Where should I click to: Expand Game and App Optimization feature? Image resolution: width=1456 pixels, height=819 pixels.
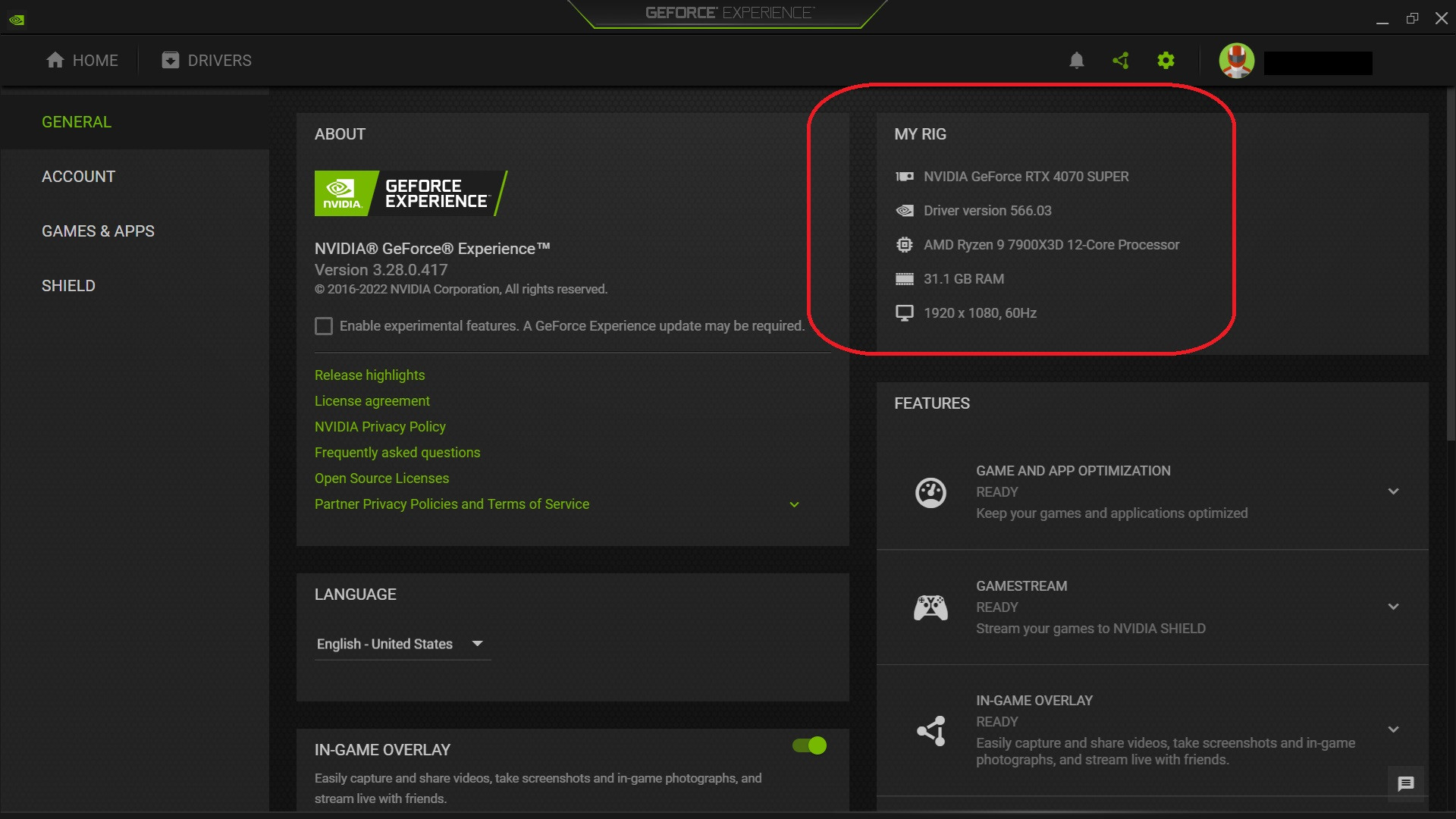(1393, 491)
